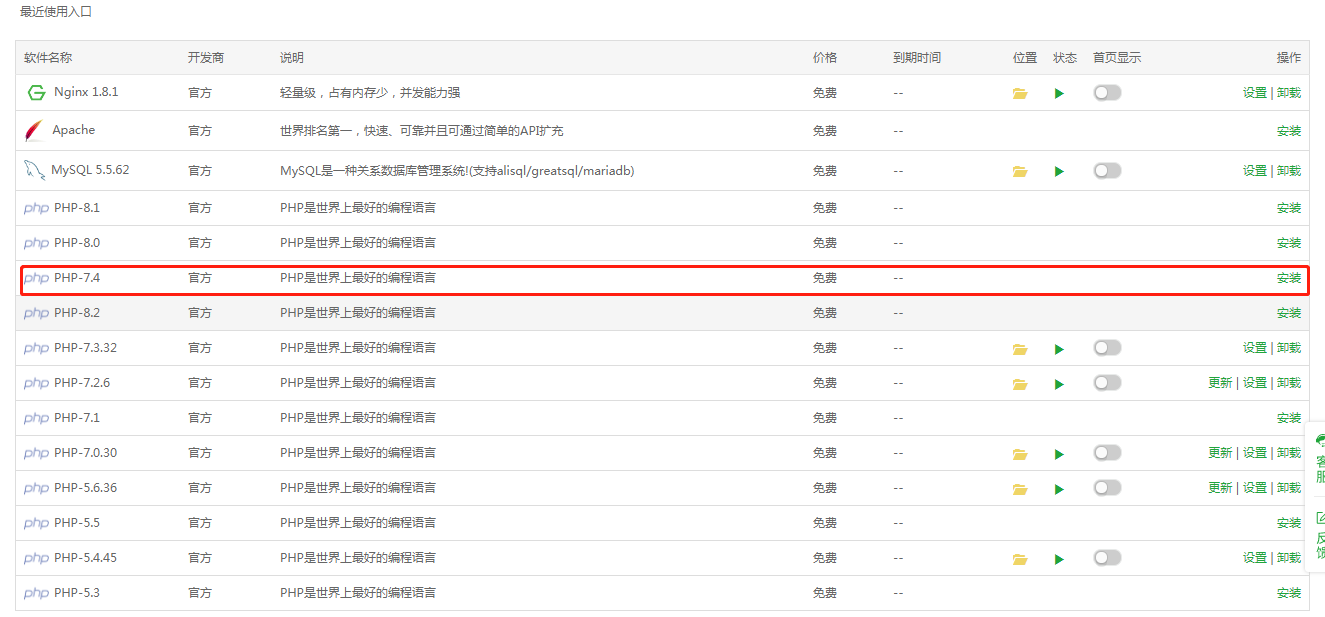This screenshot has width=1325, height=617.
Task: Click the MySQL 5.5.62 green status play icon
Action: tap(1059, 172)
